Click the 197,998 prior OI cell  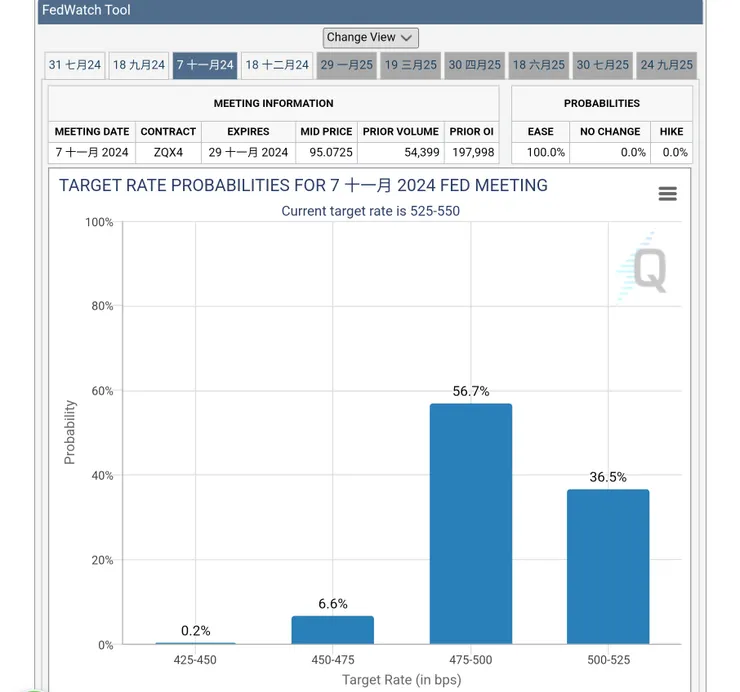click(471, 152)
